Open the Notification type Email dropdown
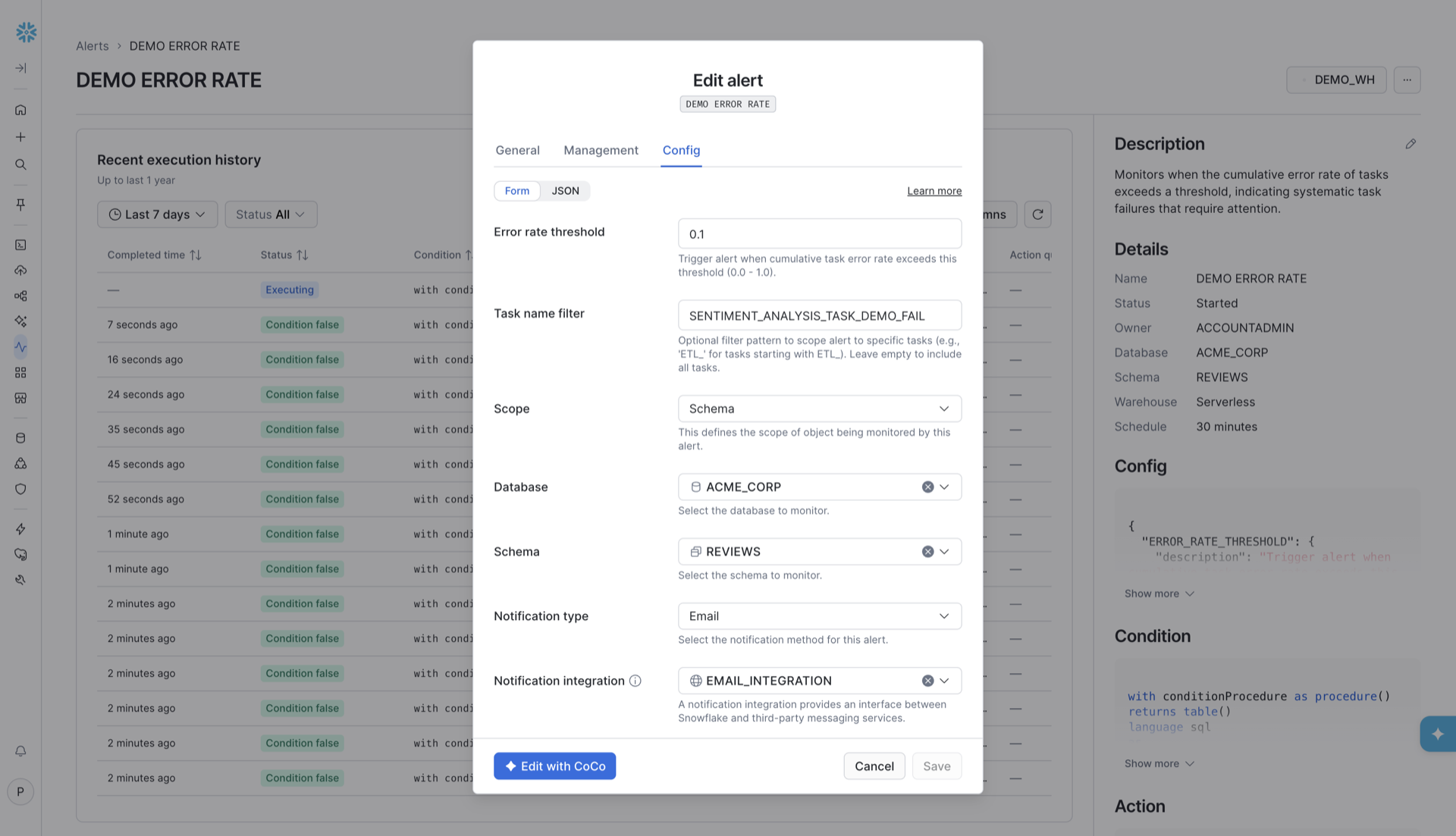Viewport: 1456px width, 836px height. [820, 616]
